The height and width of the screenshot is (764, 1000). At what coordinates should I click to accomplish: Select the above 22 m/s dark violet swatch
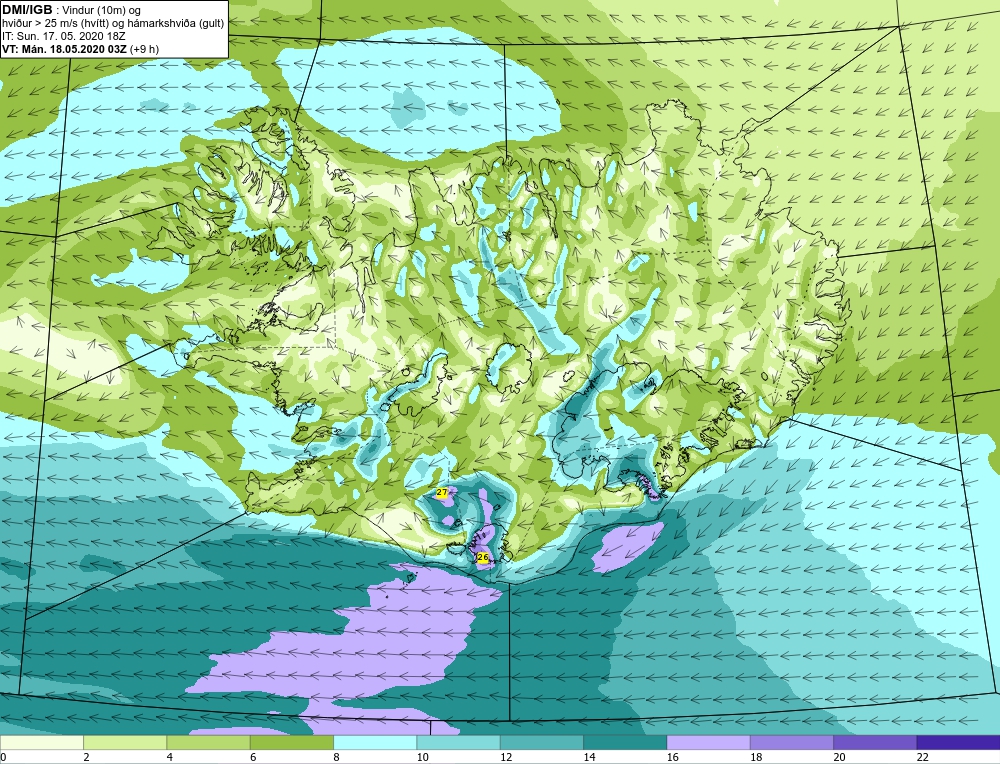point(959,742)
